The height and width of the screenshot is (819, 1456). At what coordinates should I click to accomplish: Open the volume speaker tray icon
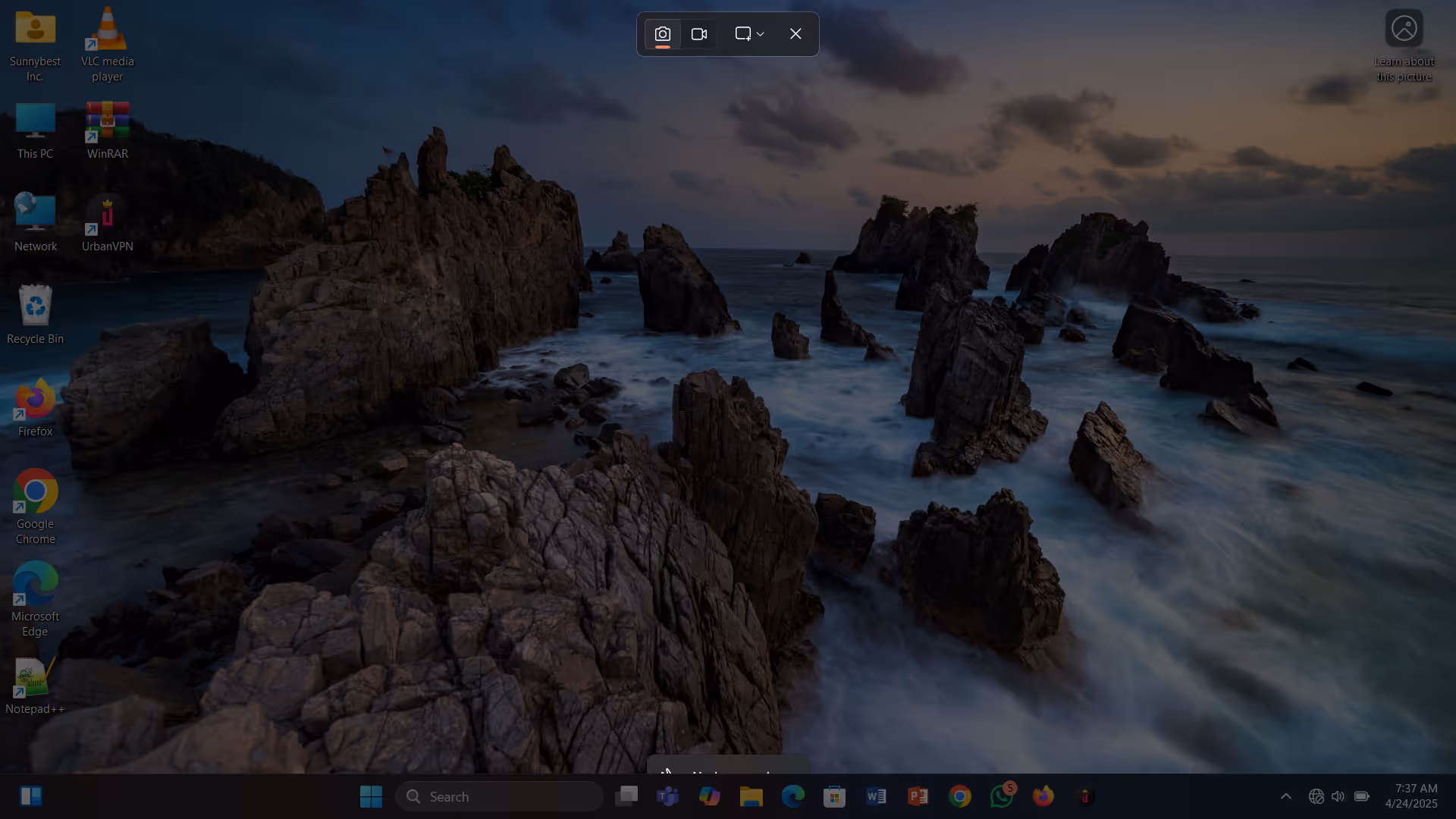click(x=1338, y=796)
